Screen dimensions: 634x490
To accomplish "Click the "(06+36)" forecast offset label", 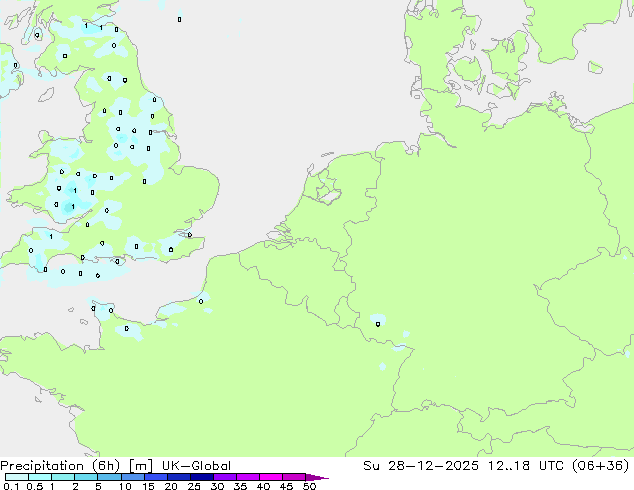I will click(x=604, y=466).
